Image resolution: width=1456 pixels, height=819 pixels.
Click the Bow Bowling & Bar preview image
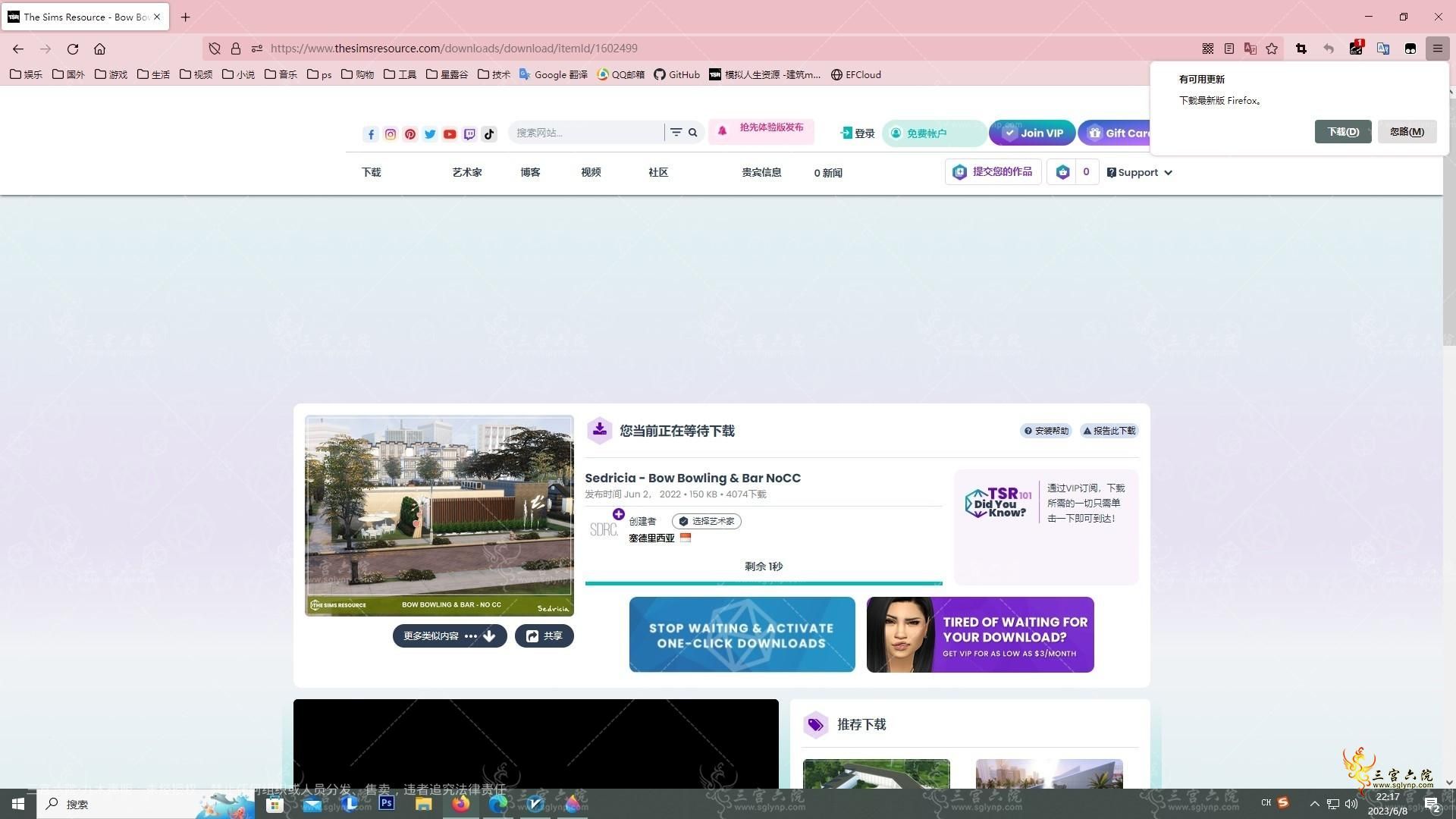[439, 516]
